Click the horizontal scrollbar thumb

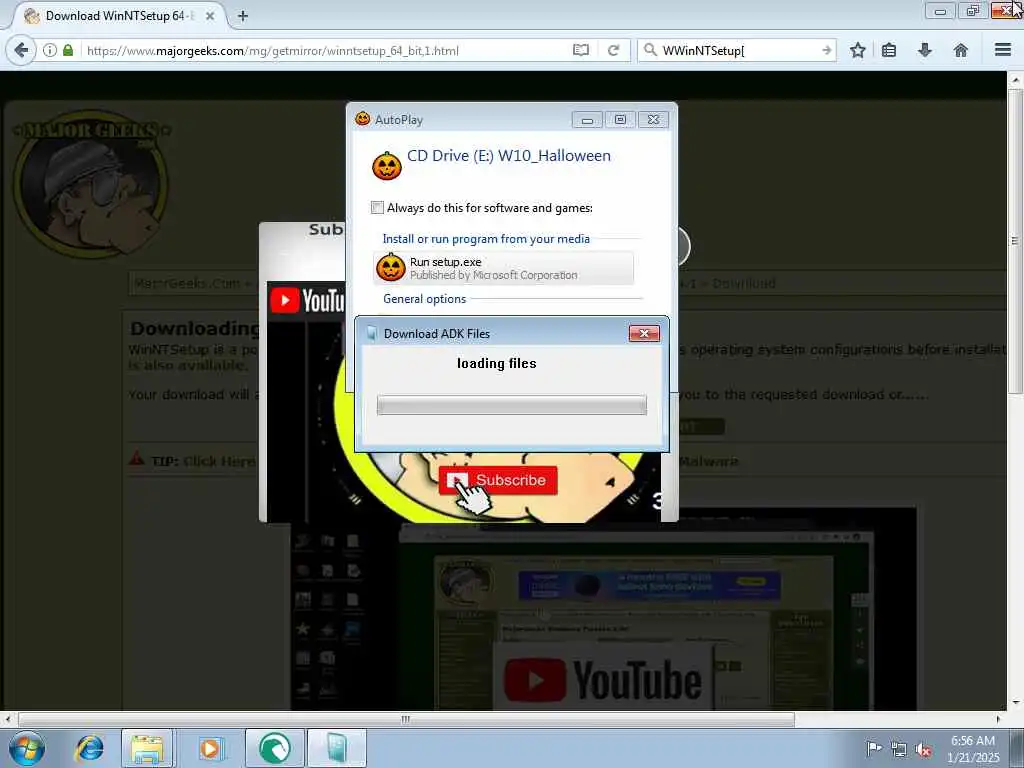(406, 719)
